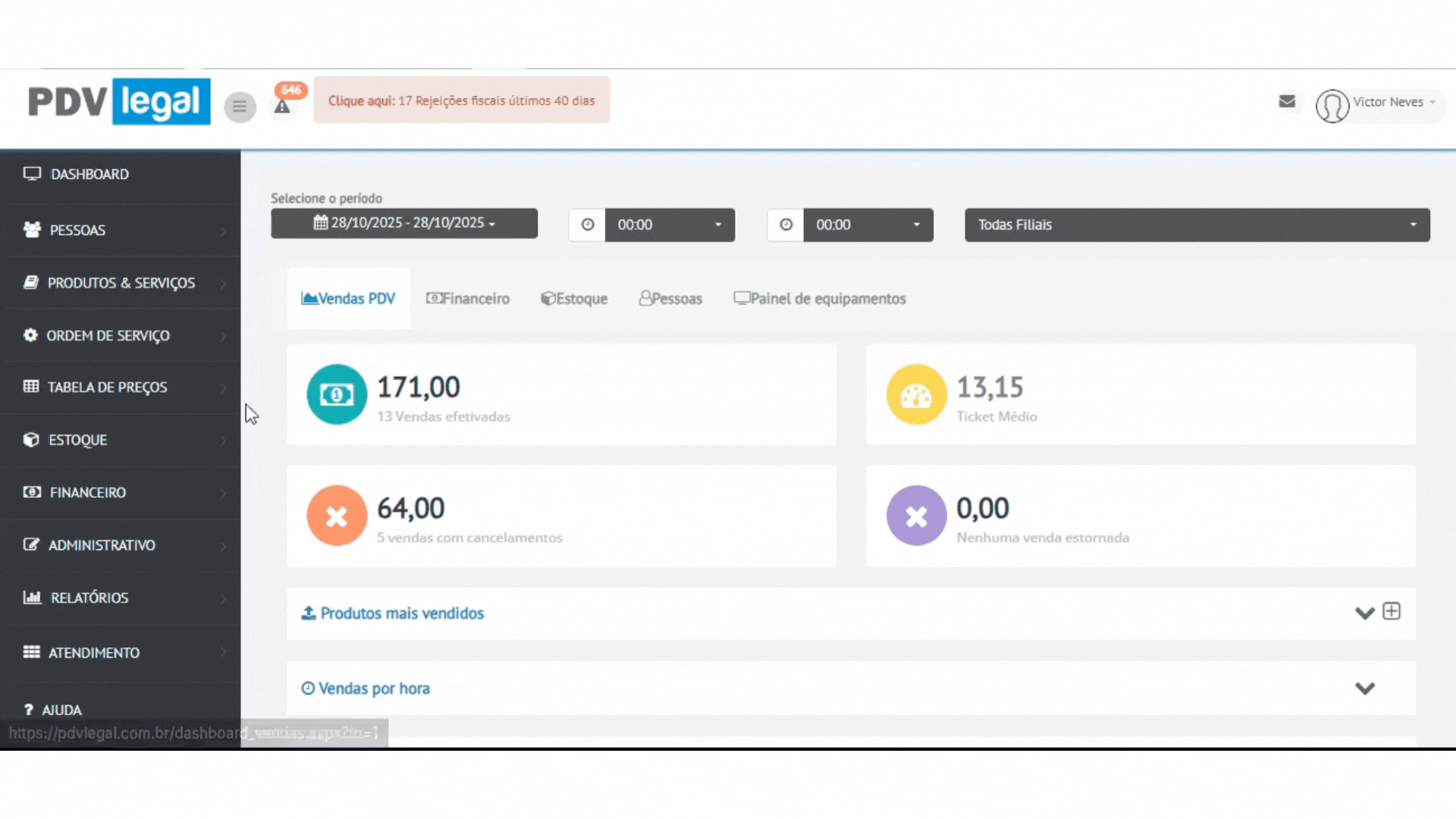Open the Todas Filiais branch dropdown
Image resolution: width=1456 pixels, height=819 pixels.
point(1197,225)
